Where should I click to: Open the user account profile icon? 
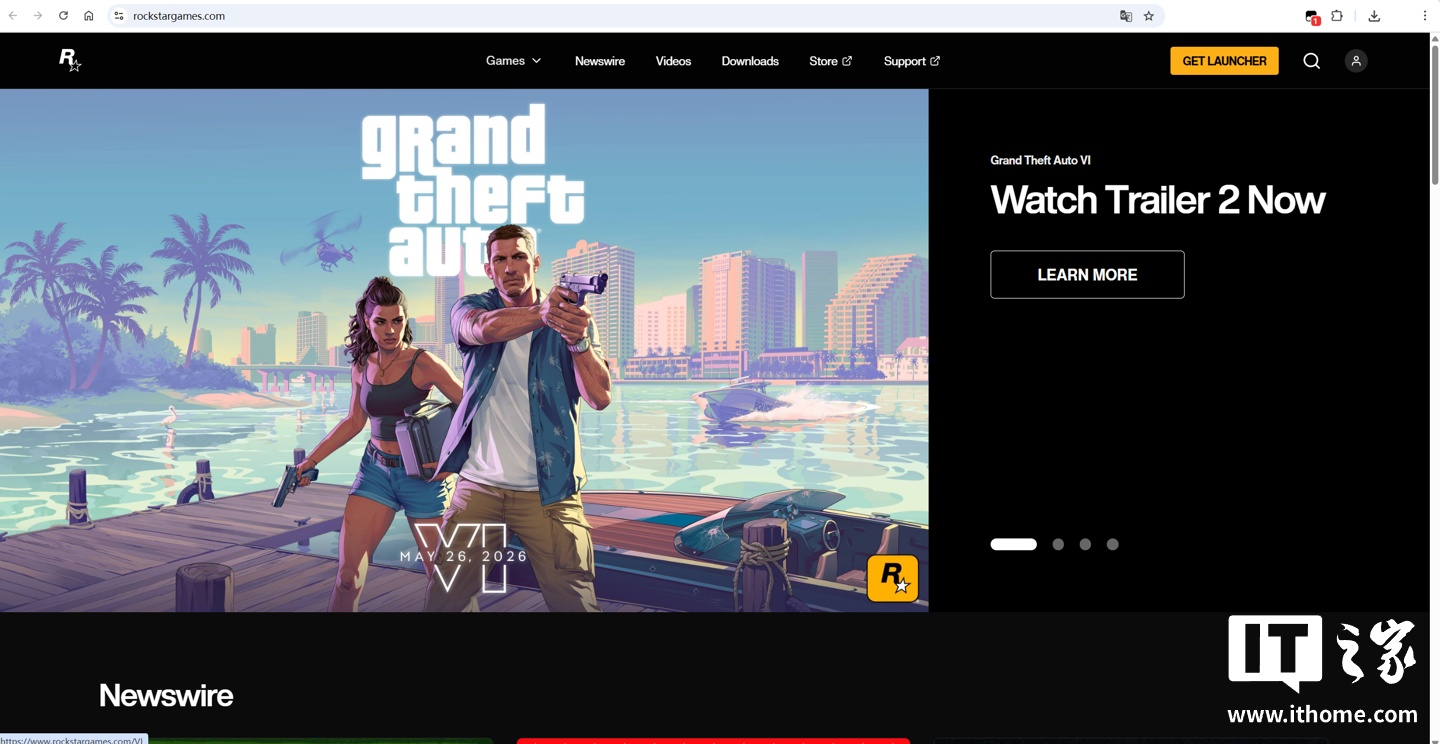[x=1356, y=61]
